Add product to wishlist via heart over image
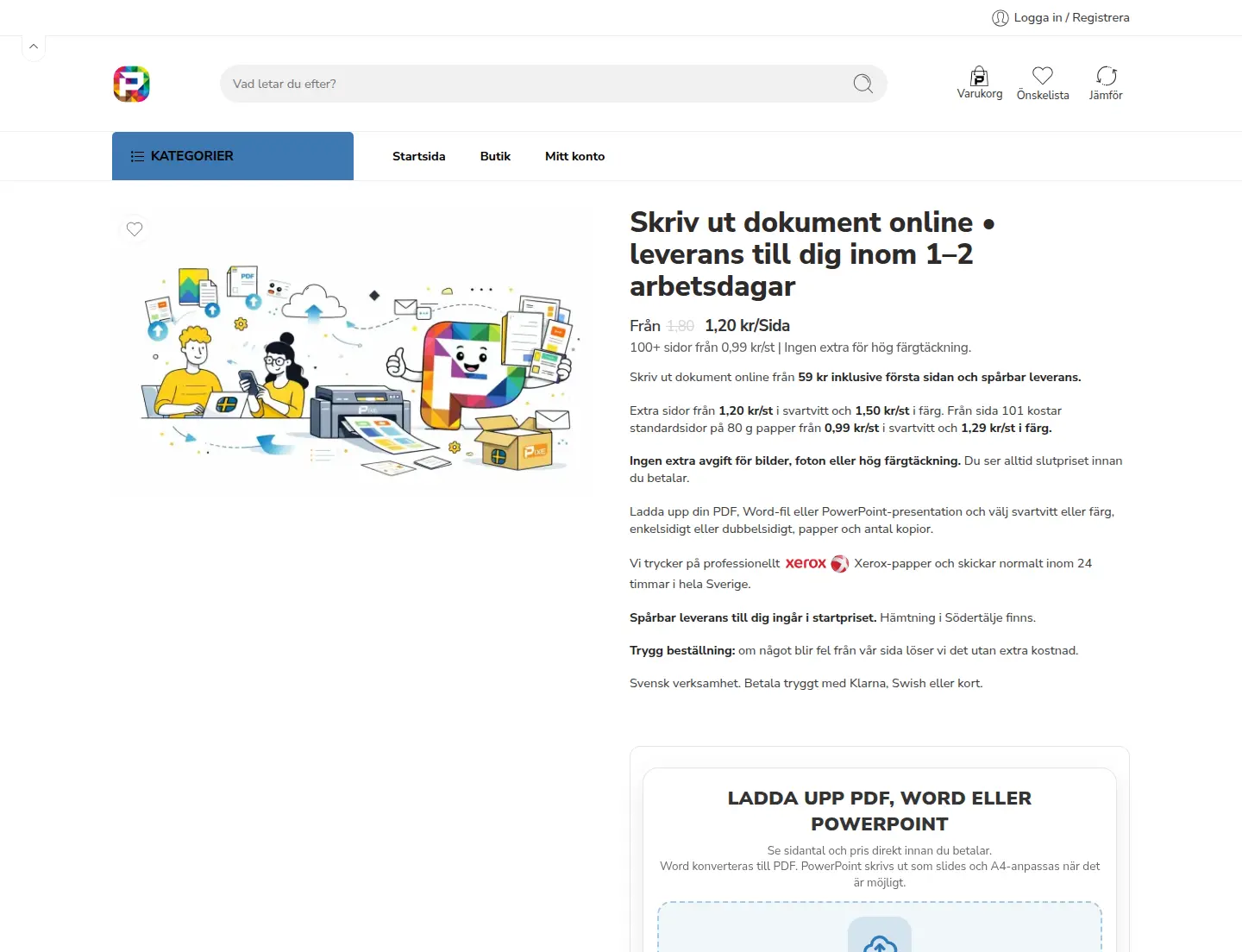 coord(135,229)
